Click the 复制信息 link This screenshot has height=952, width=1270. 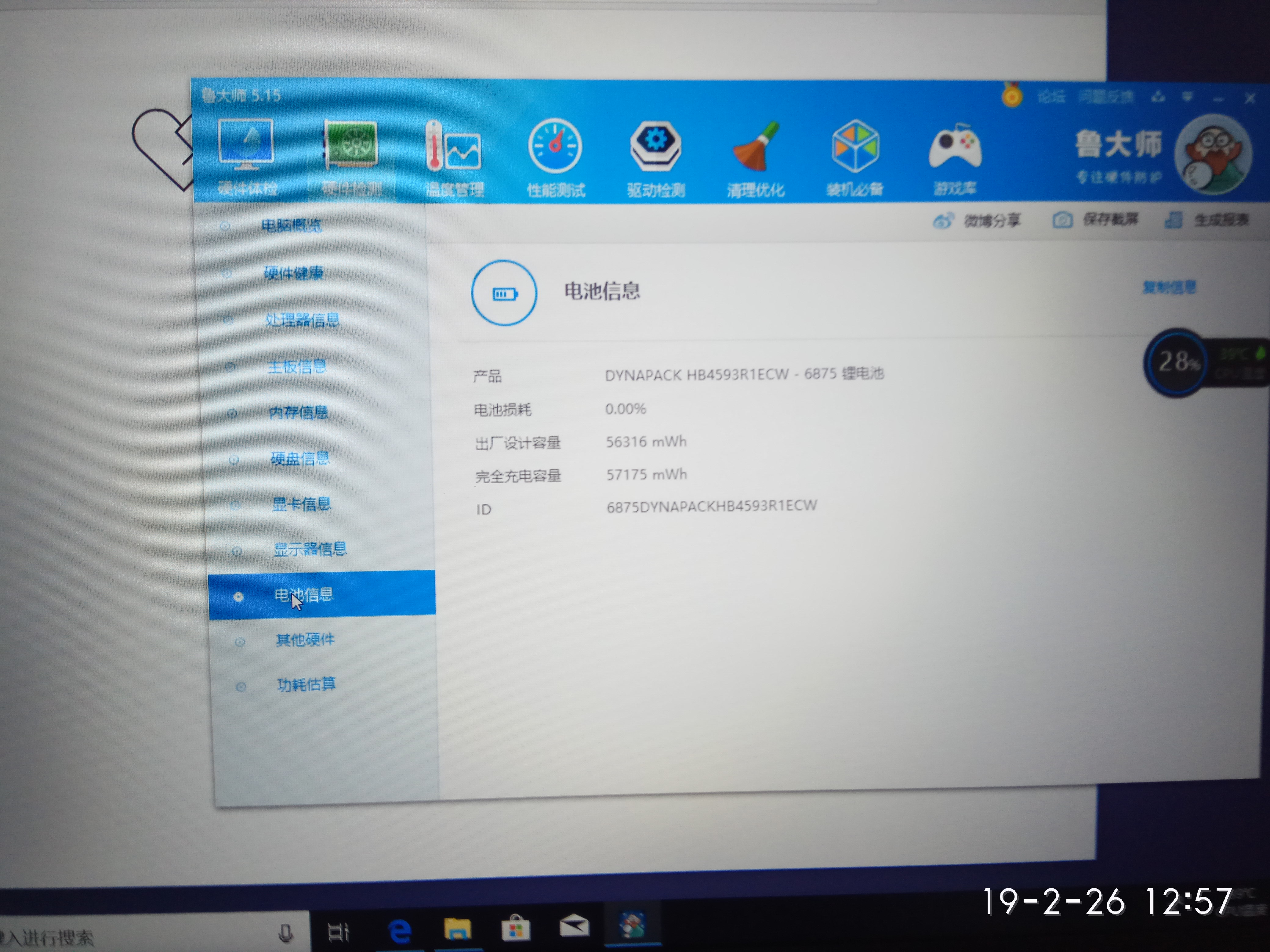pos(1169,287)
